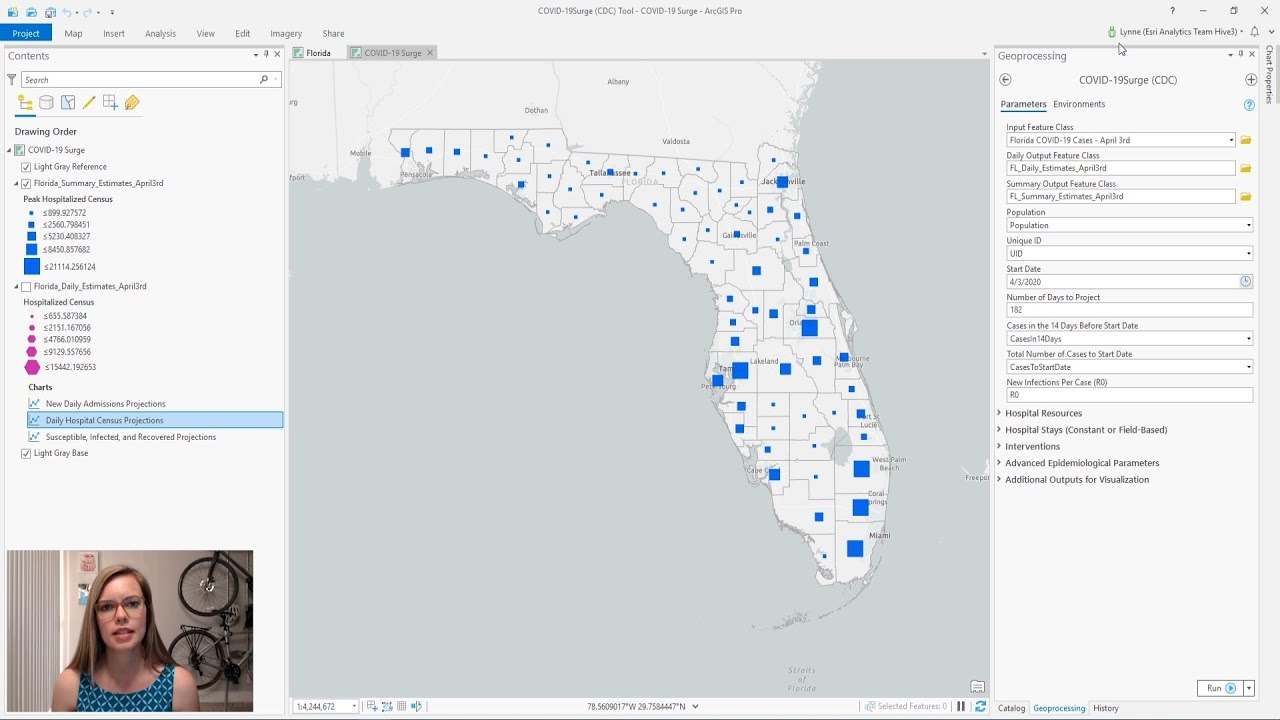Uncheck Florida_Summary_Estimates_April3rd layer visibility

[26, 184]
